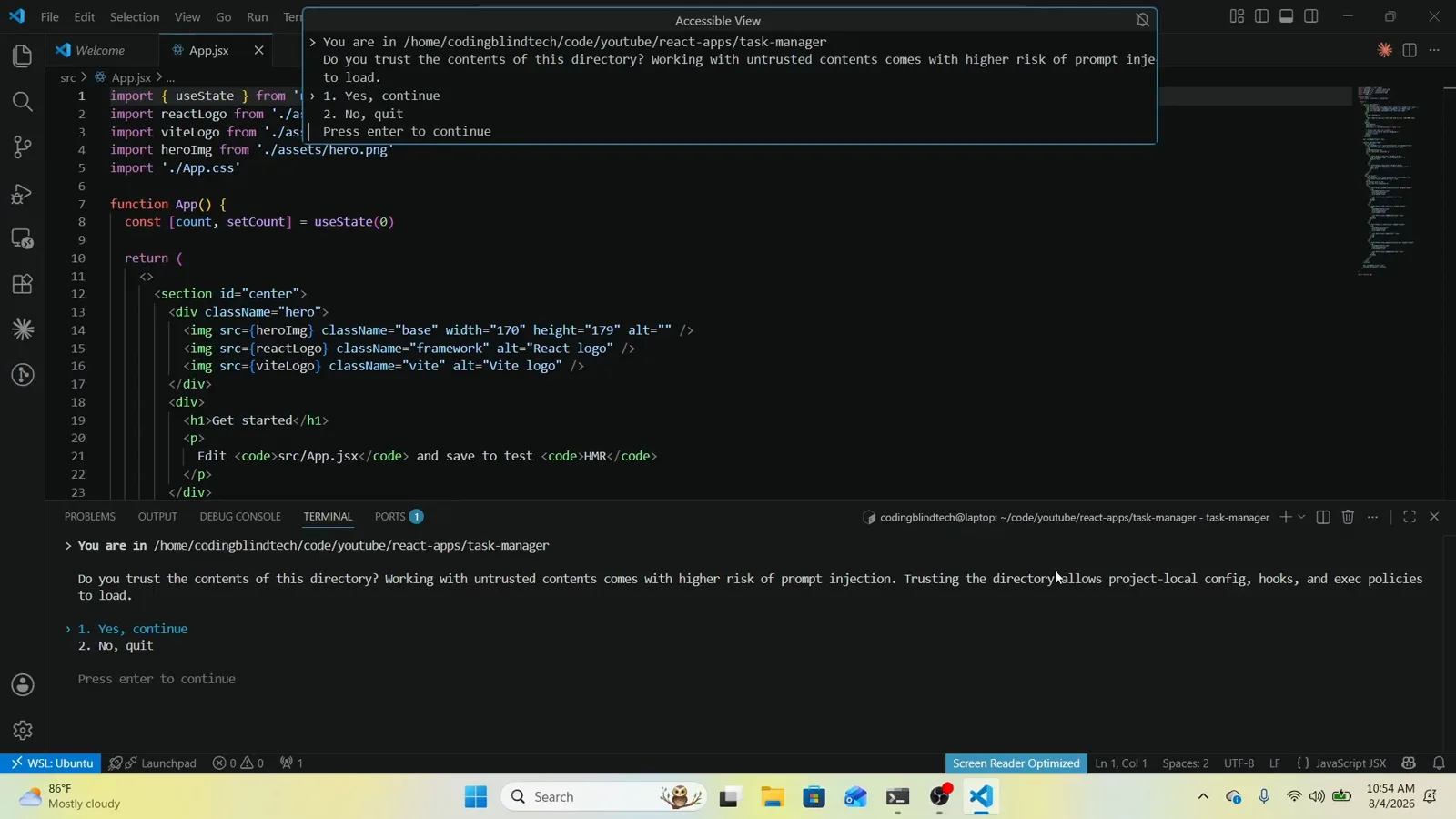Click Ln 1, Col 1 in status bar
This screenshot has width=1456, height=819.
click(1121, 763)
